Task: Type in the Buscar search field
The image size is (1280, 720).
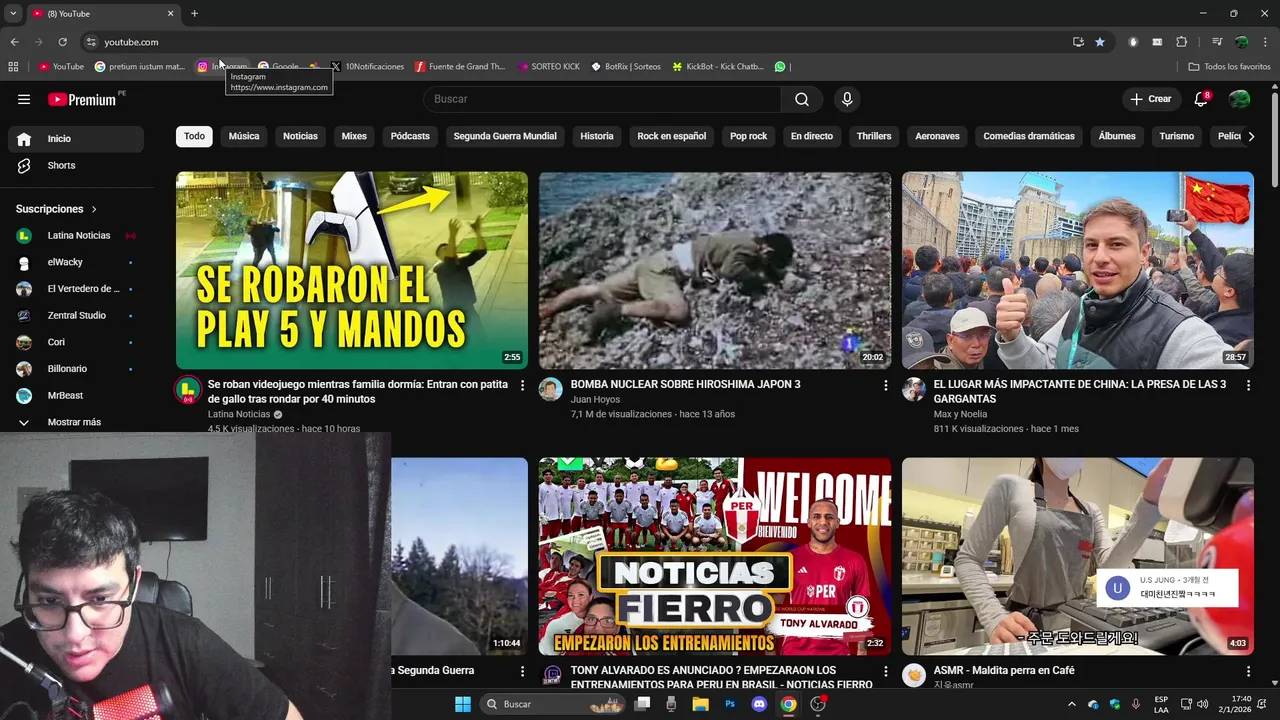Action: coord(602,99)
